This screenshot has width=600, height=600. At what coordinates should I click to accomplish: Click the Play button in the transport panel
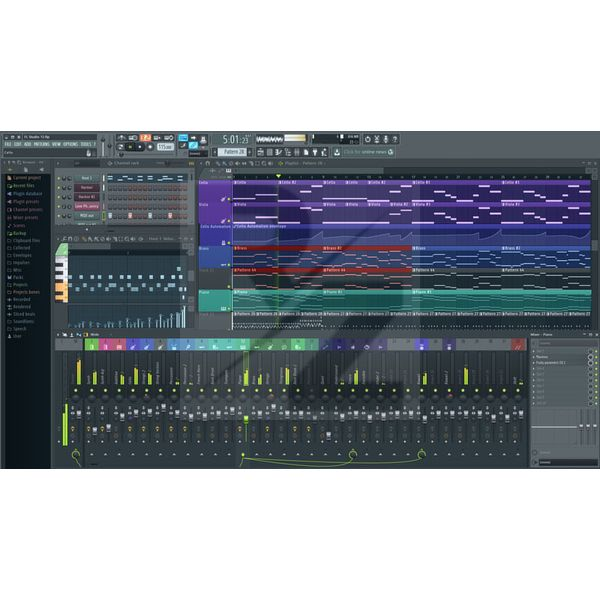130,147
